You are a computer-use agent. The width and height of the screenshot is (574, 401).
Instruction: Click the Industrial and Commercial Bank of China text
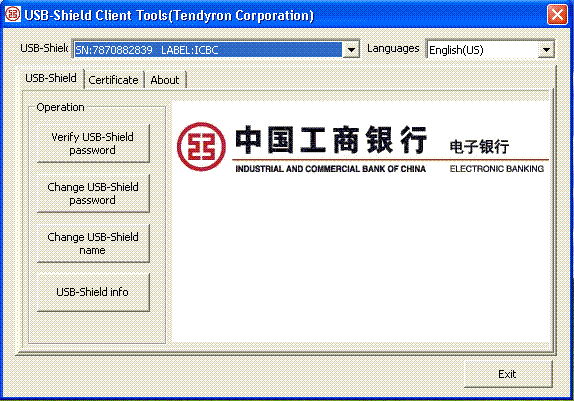(330, 169)
